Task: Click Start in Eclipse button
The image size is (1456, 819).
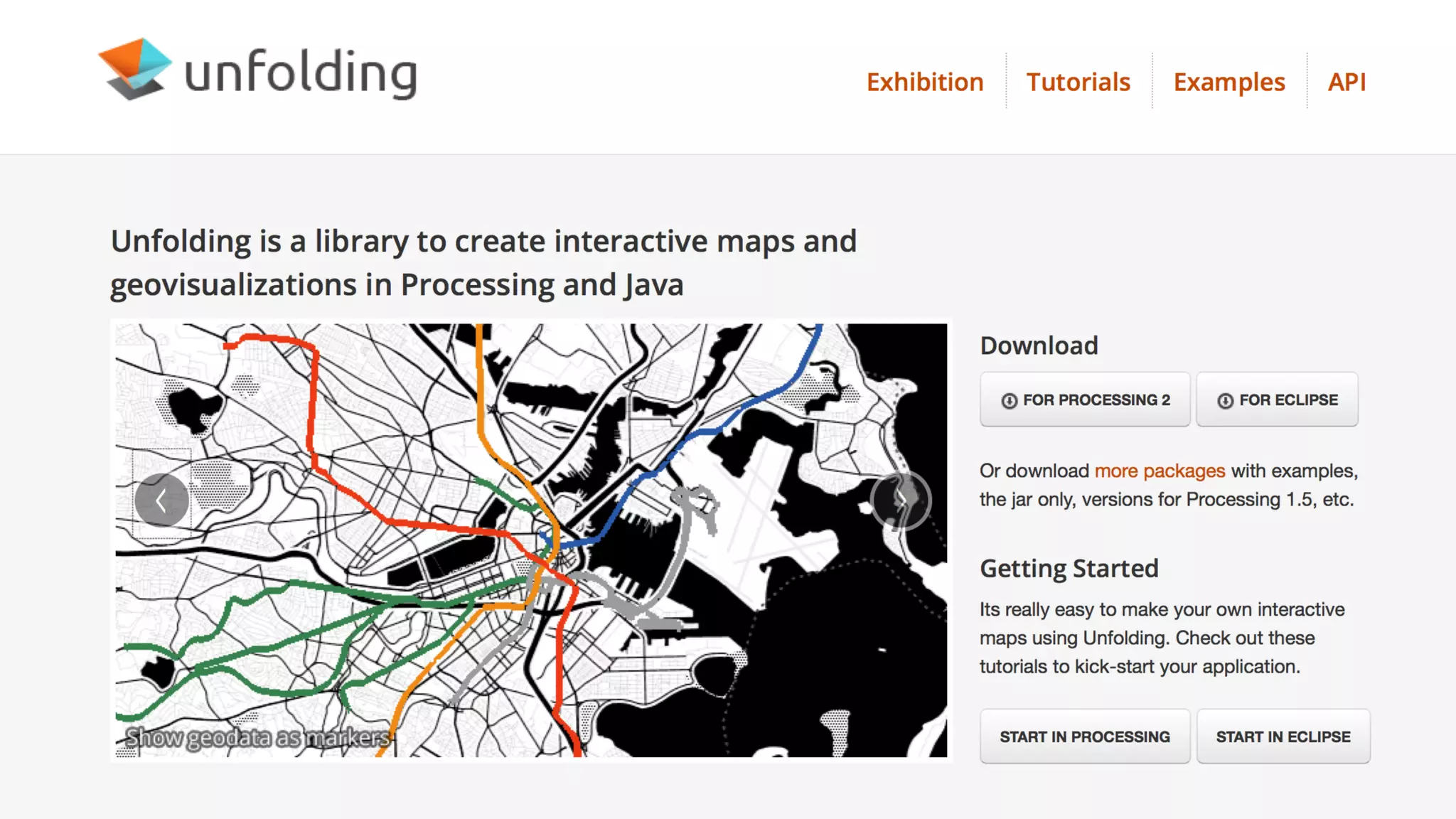Action: pyautogui.click(x=1283, y=737)
